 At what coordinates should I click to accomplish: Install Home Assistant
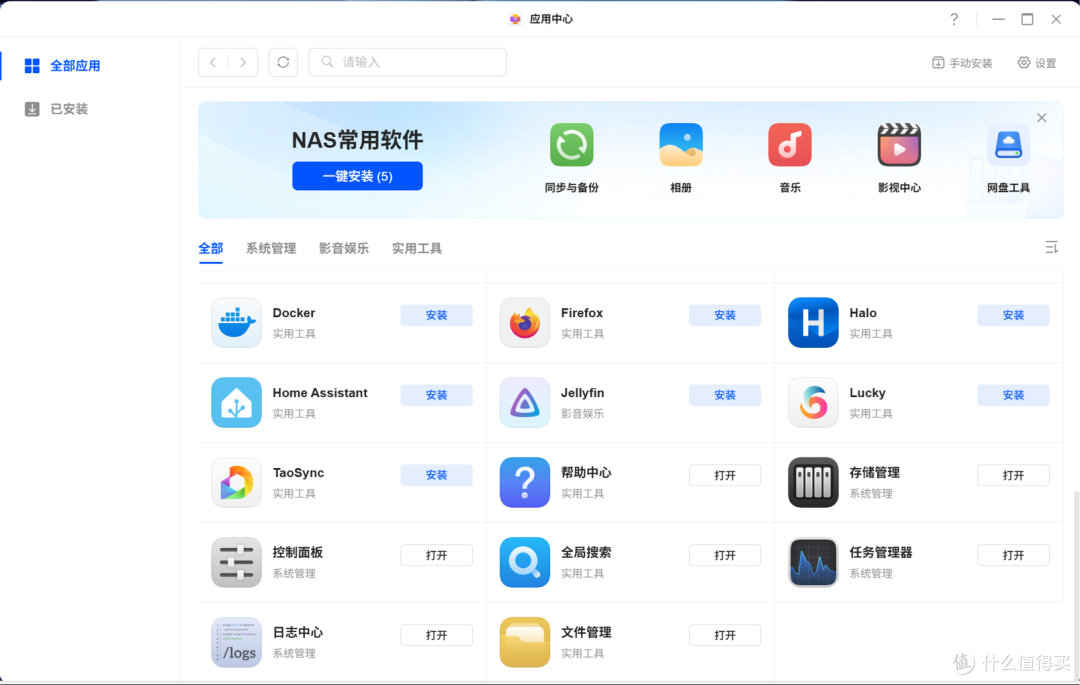point(437,394)
